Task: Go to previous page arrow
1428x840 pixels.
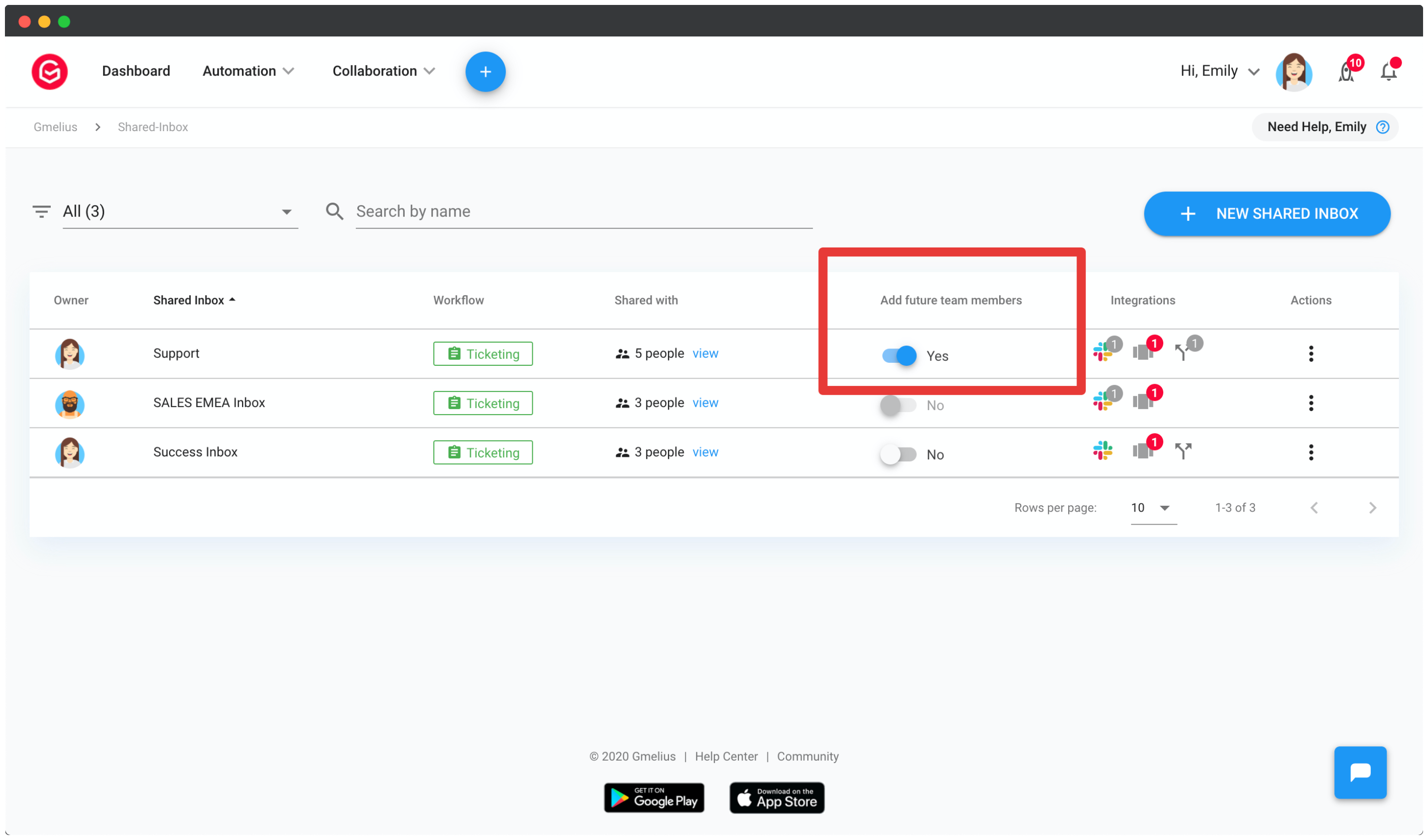Action: pos(1314,508)
